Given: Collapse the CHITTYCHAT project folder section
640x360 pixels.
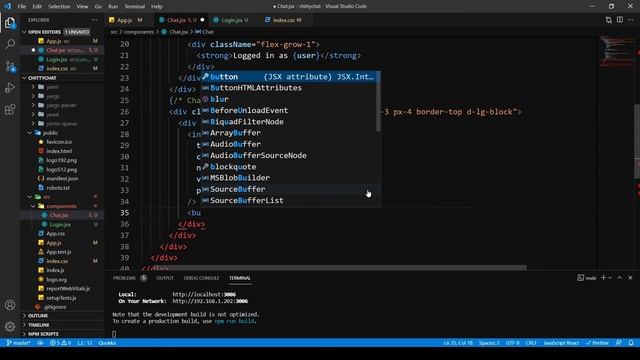Looking at the screenshot, I should [x=42, y=78].
